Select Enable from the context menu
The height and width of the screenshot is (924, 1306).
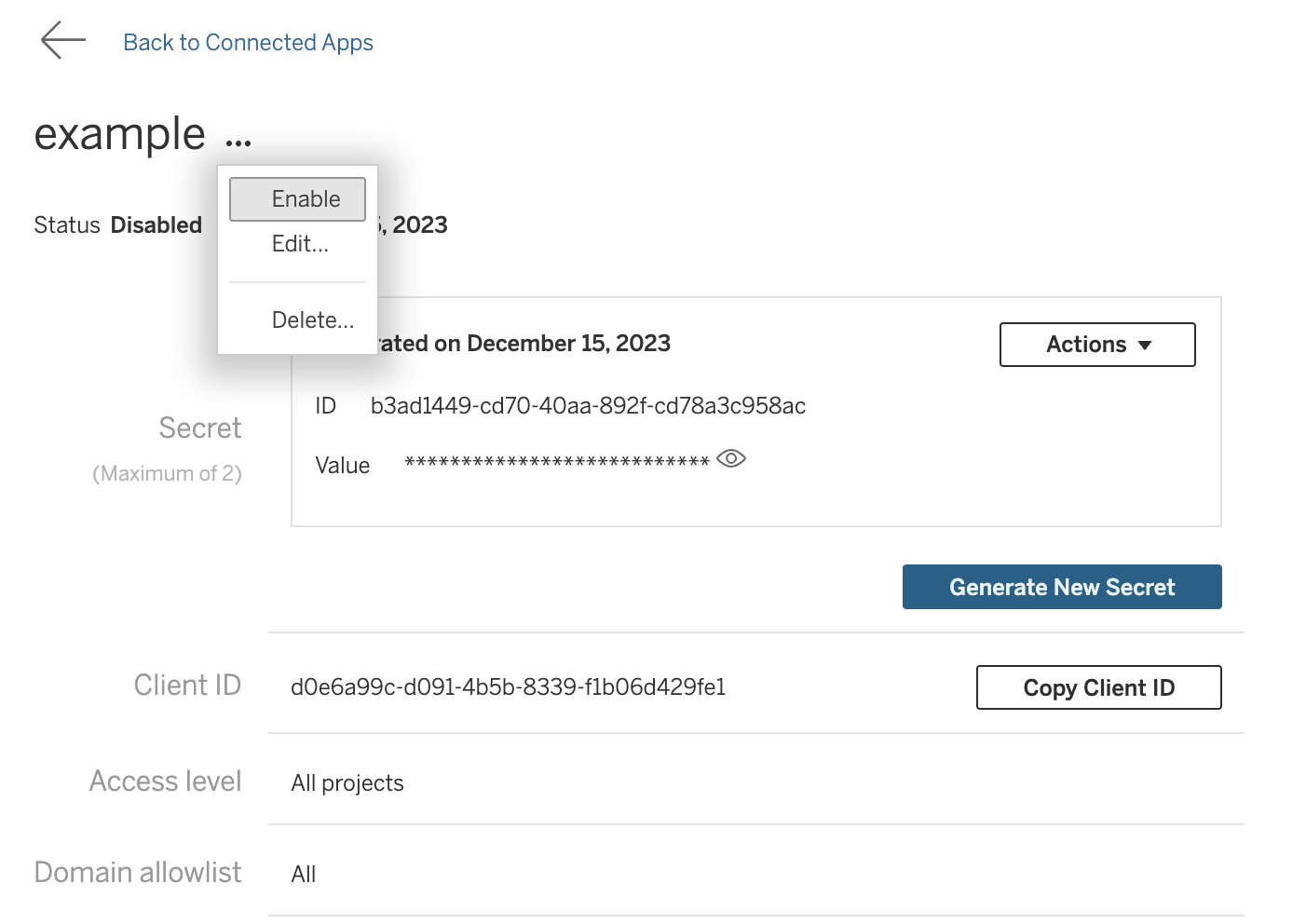(297, 199)
